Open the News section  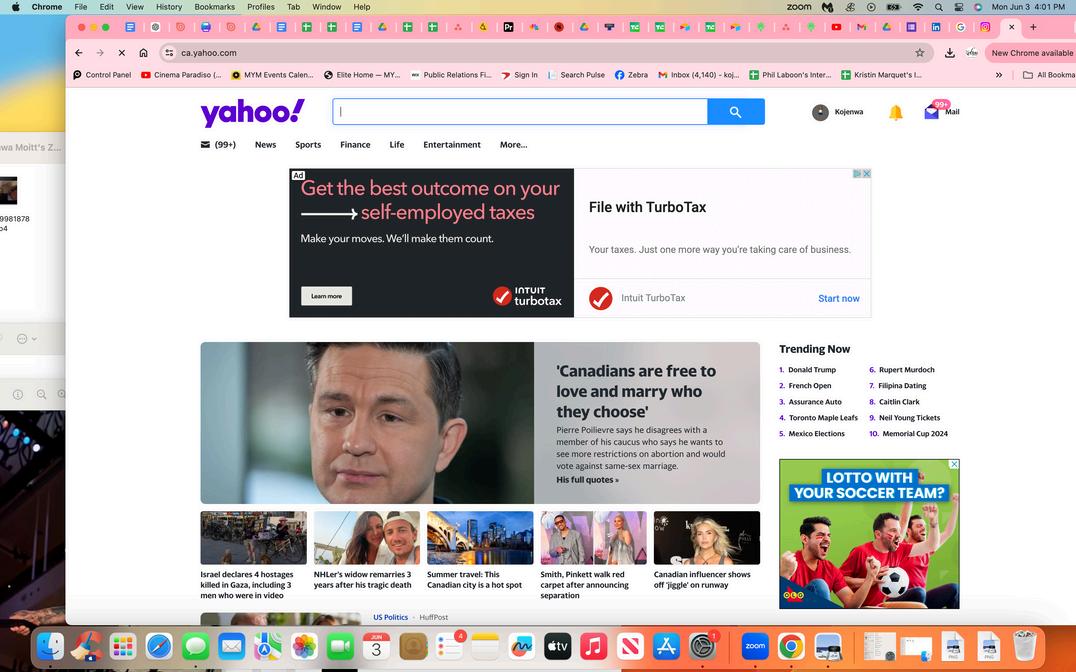[x=266, y=145]
